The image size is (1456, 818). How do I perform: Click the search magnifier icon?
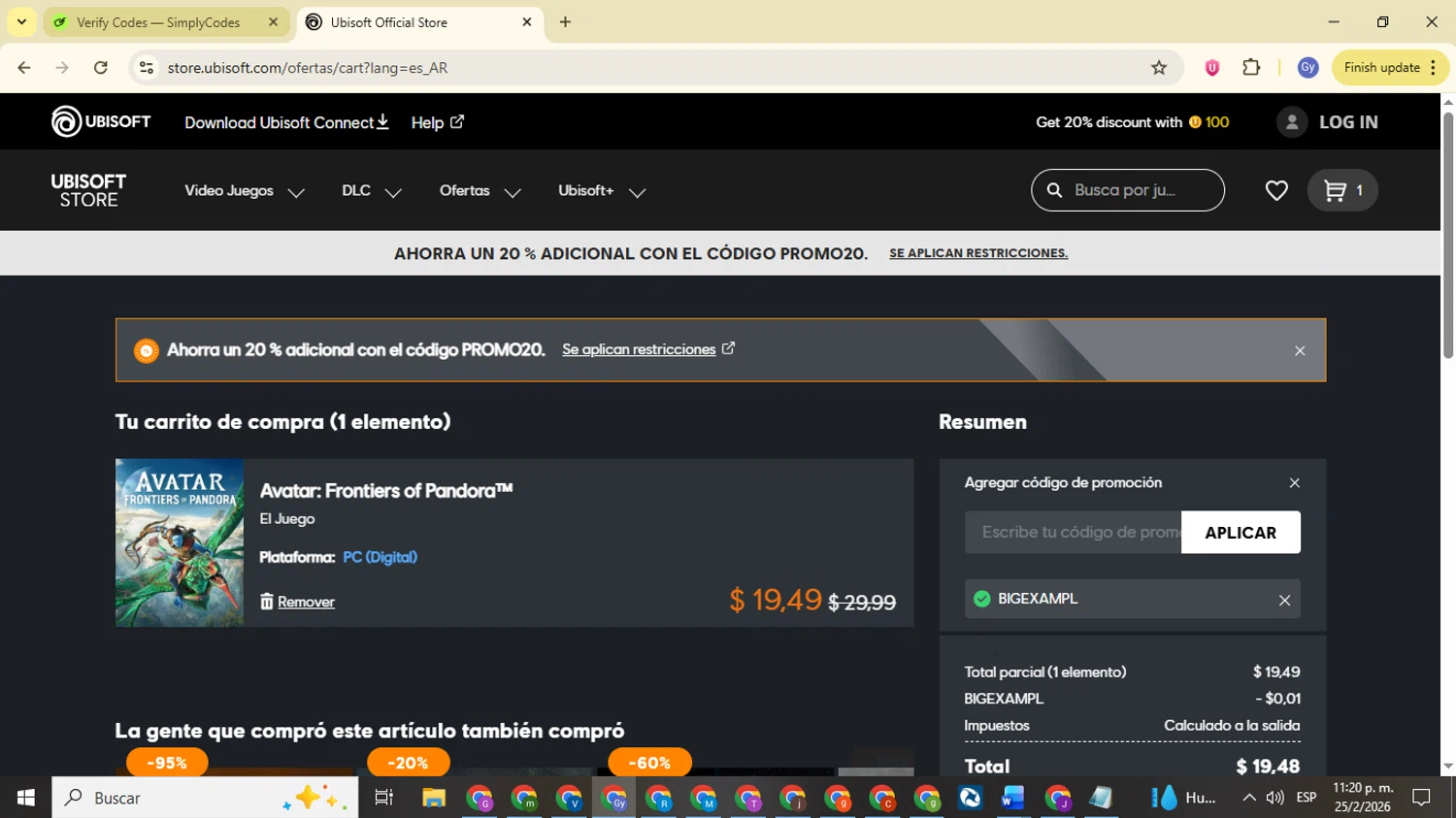pyautogui.click(x=1054, y=190)
